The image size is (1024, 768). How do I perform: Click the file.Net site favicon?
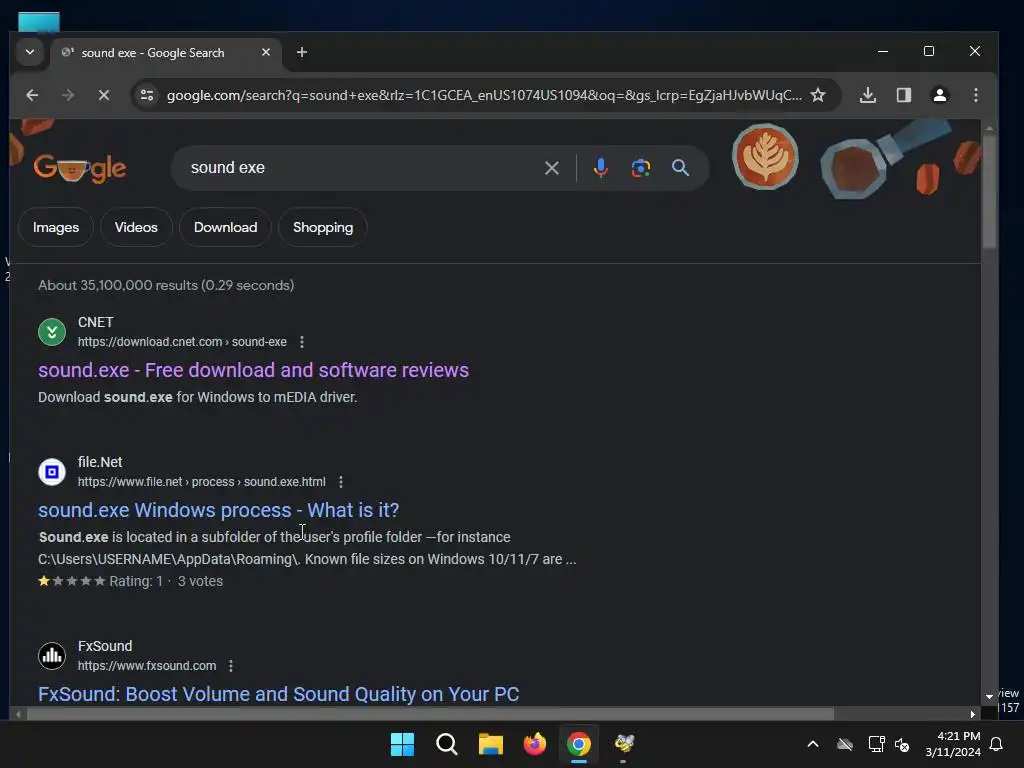click(x=52, y=472)
